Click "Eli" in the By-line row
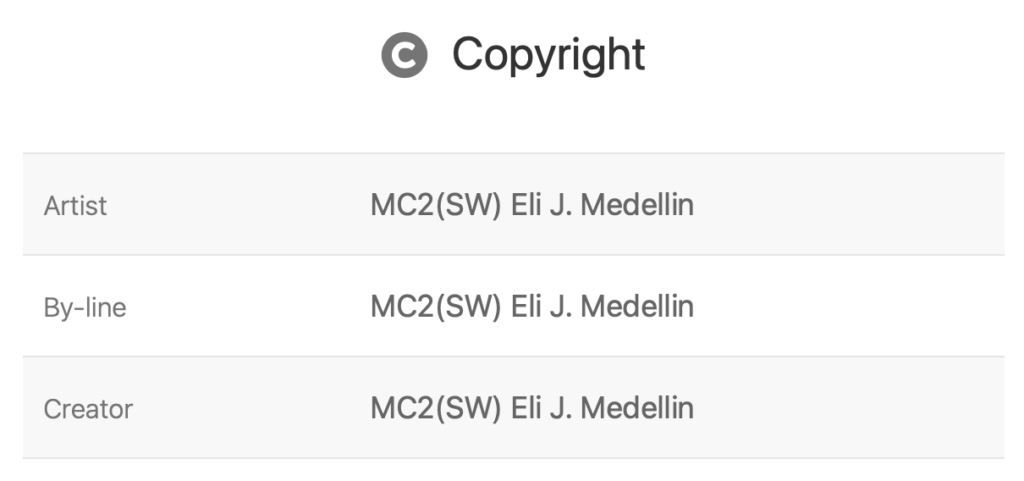 (526, 306)
